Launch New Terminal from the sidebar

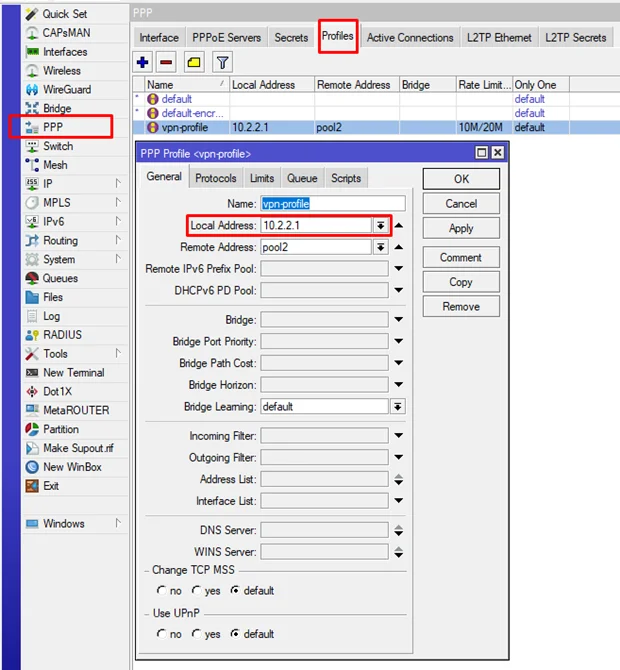tap(73, 373)
